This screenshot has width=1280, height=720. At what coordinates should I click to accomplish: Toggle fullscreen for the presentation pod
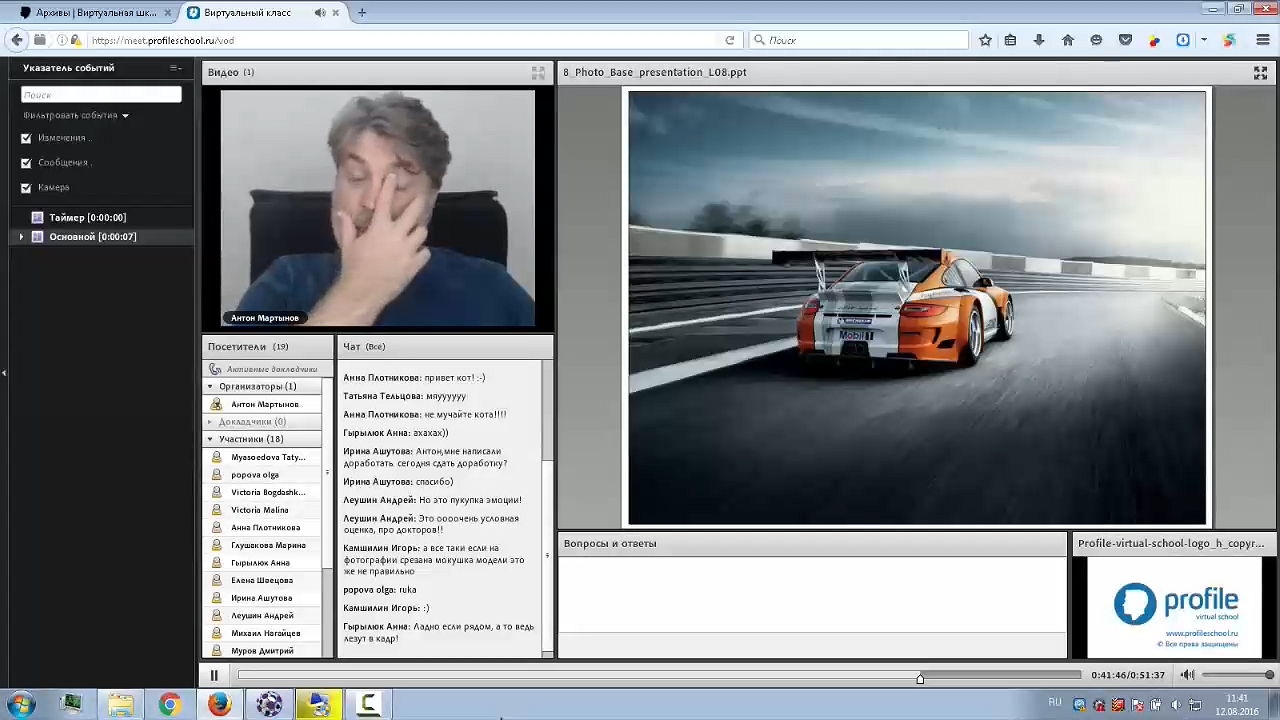(1260, 73)
